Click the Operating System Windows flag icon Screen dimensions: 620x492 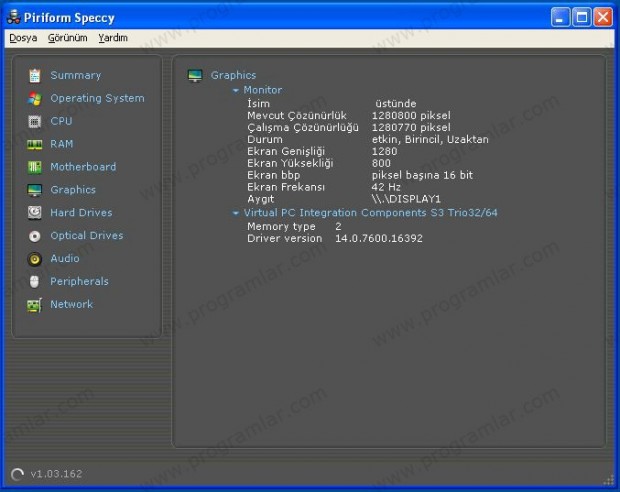(x=34, y=98)
